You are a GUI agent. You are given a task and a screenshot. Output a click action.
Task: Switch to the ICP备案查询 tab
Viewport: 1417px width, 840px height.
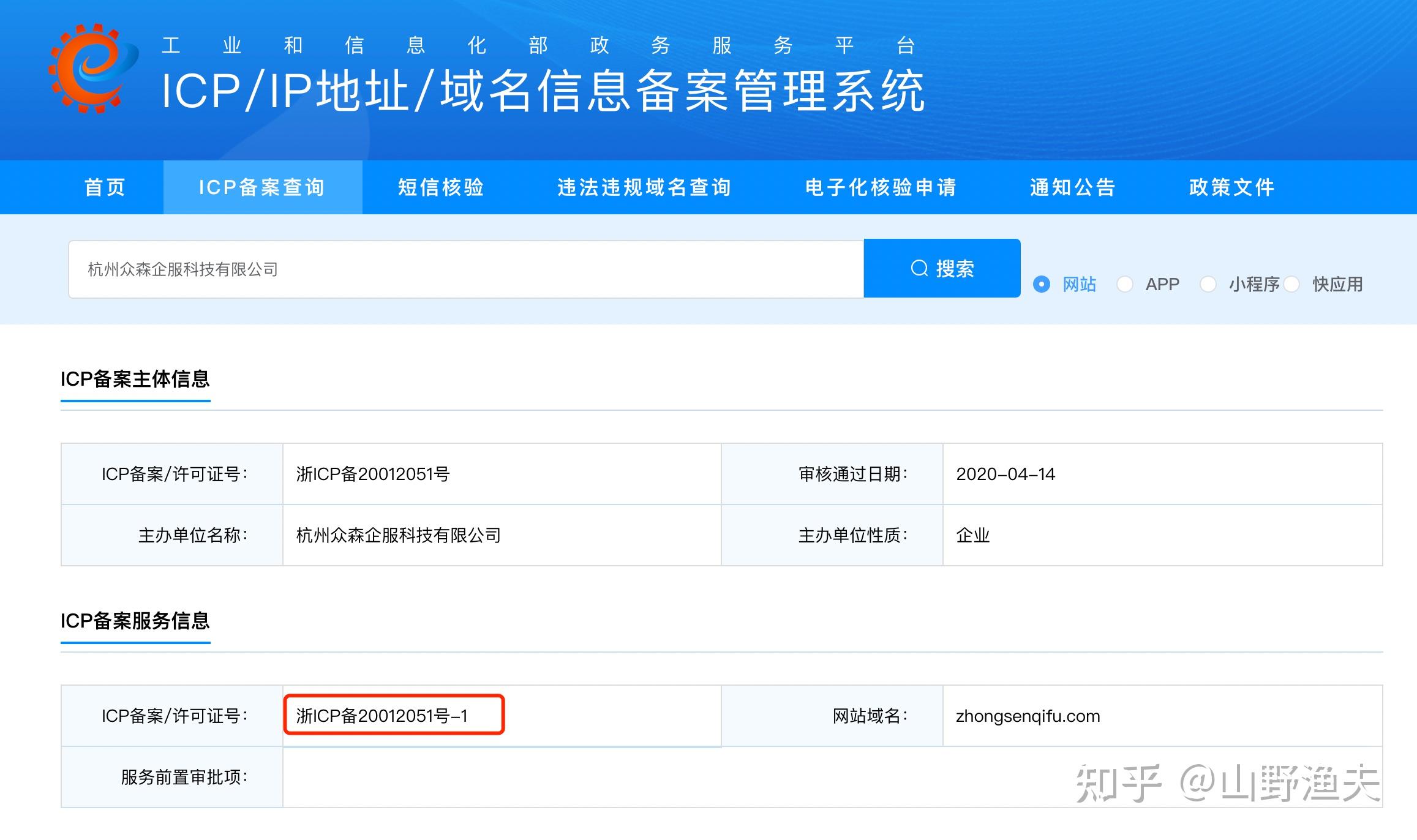(x=263, y=187)
